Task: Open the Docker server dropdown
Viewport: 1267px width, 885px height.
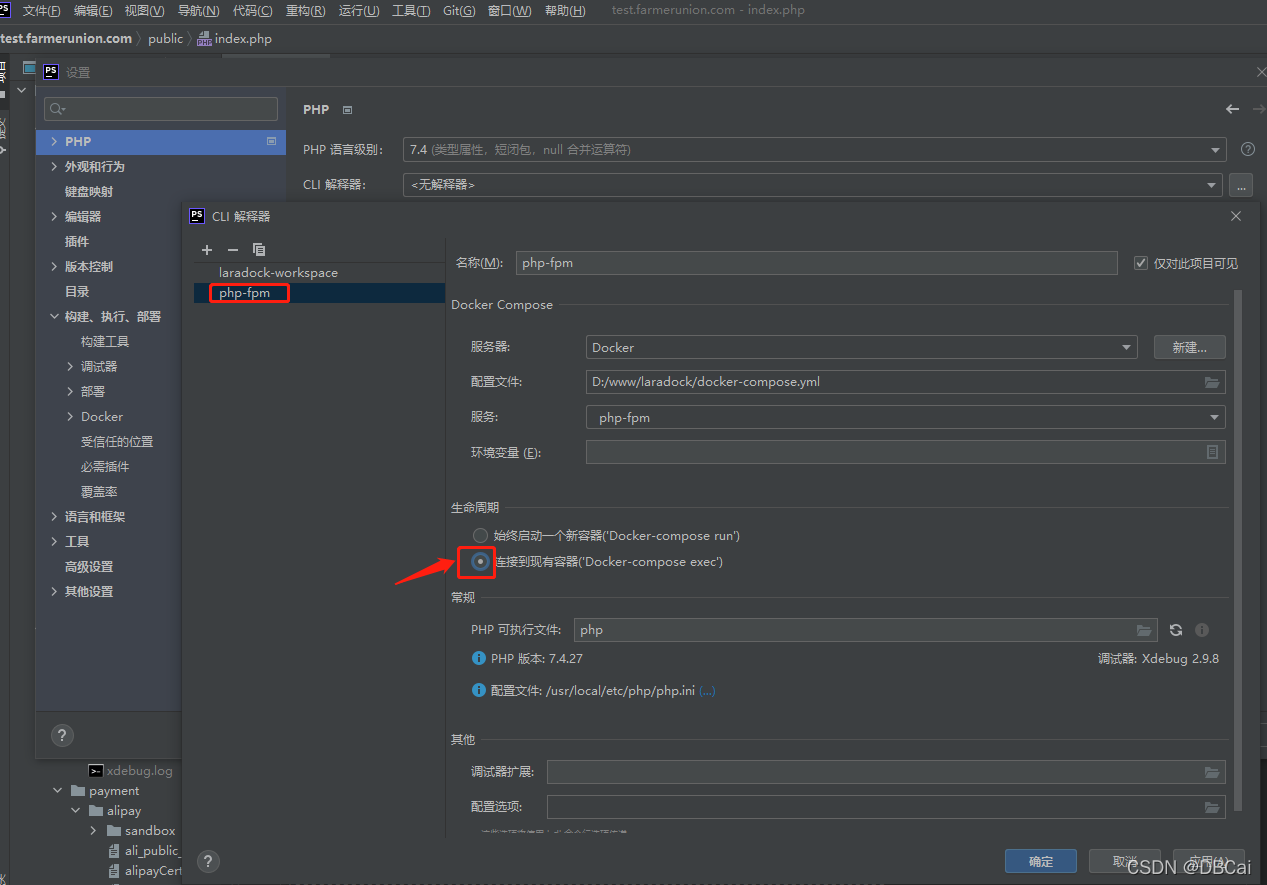Action: pyautogui.click(x=862, y=347)
